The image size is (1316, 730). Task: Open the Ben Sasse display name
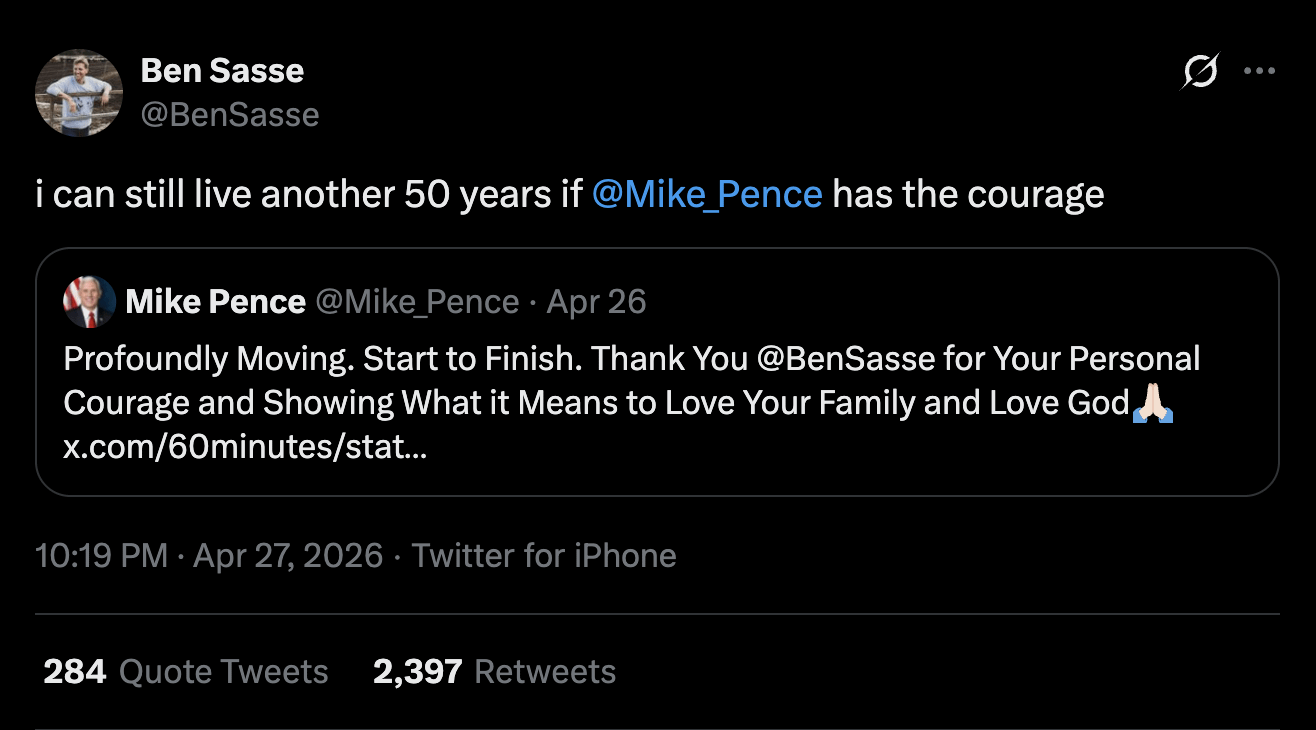[222, 71]
